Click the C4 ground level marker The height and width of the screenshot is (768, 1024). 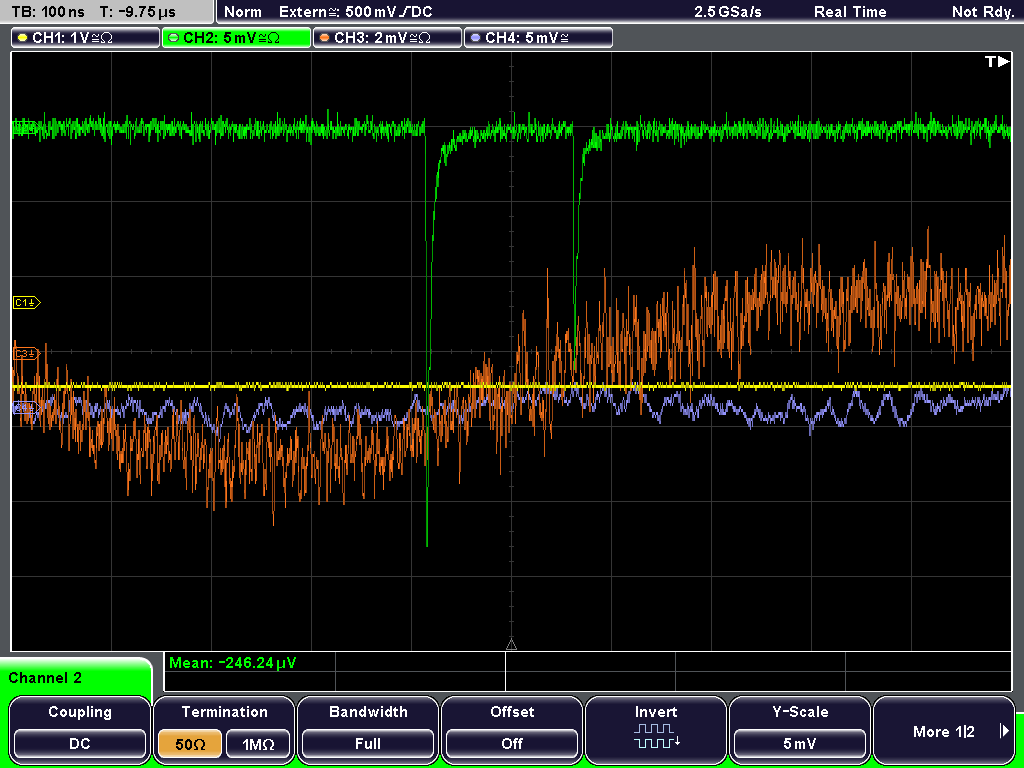27,408
